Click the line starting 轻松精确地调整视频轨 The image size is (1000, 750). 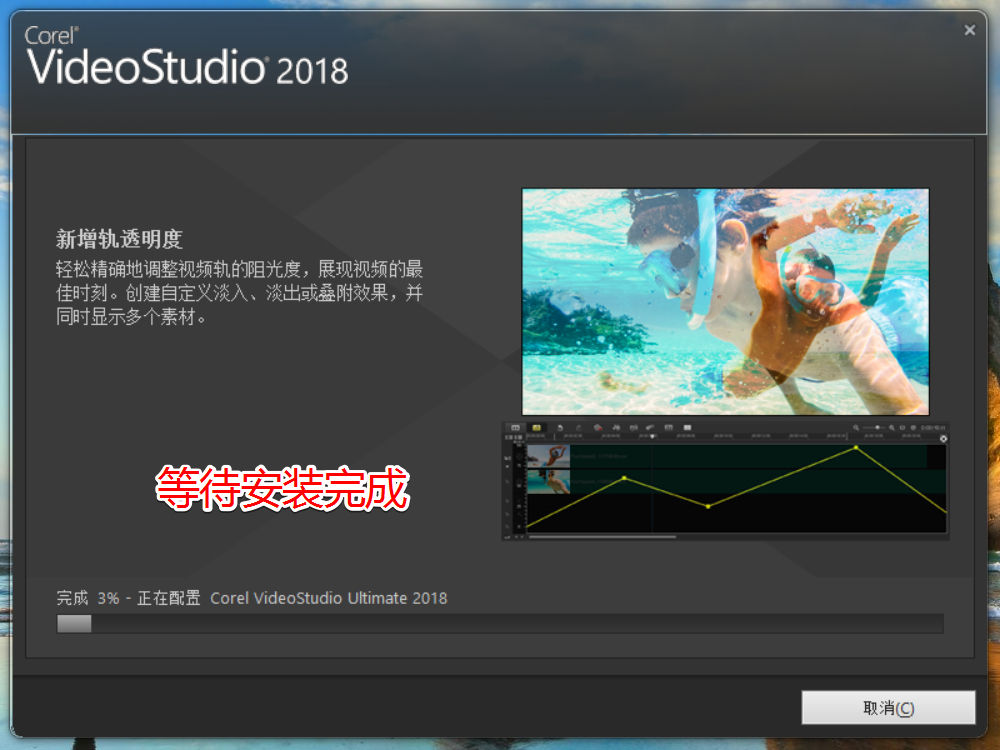coord(239,269)
